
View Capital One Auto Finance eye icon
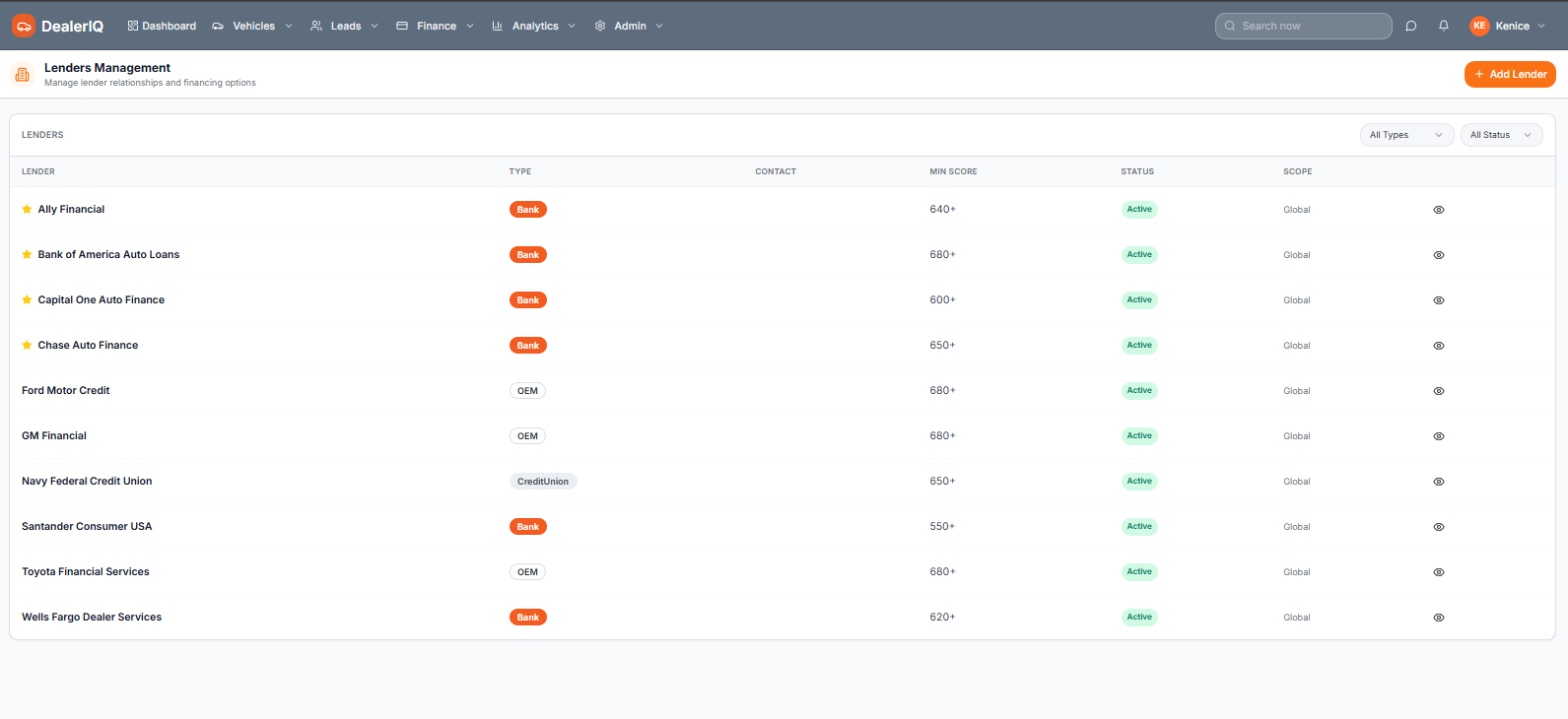tap(1439, 300)
